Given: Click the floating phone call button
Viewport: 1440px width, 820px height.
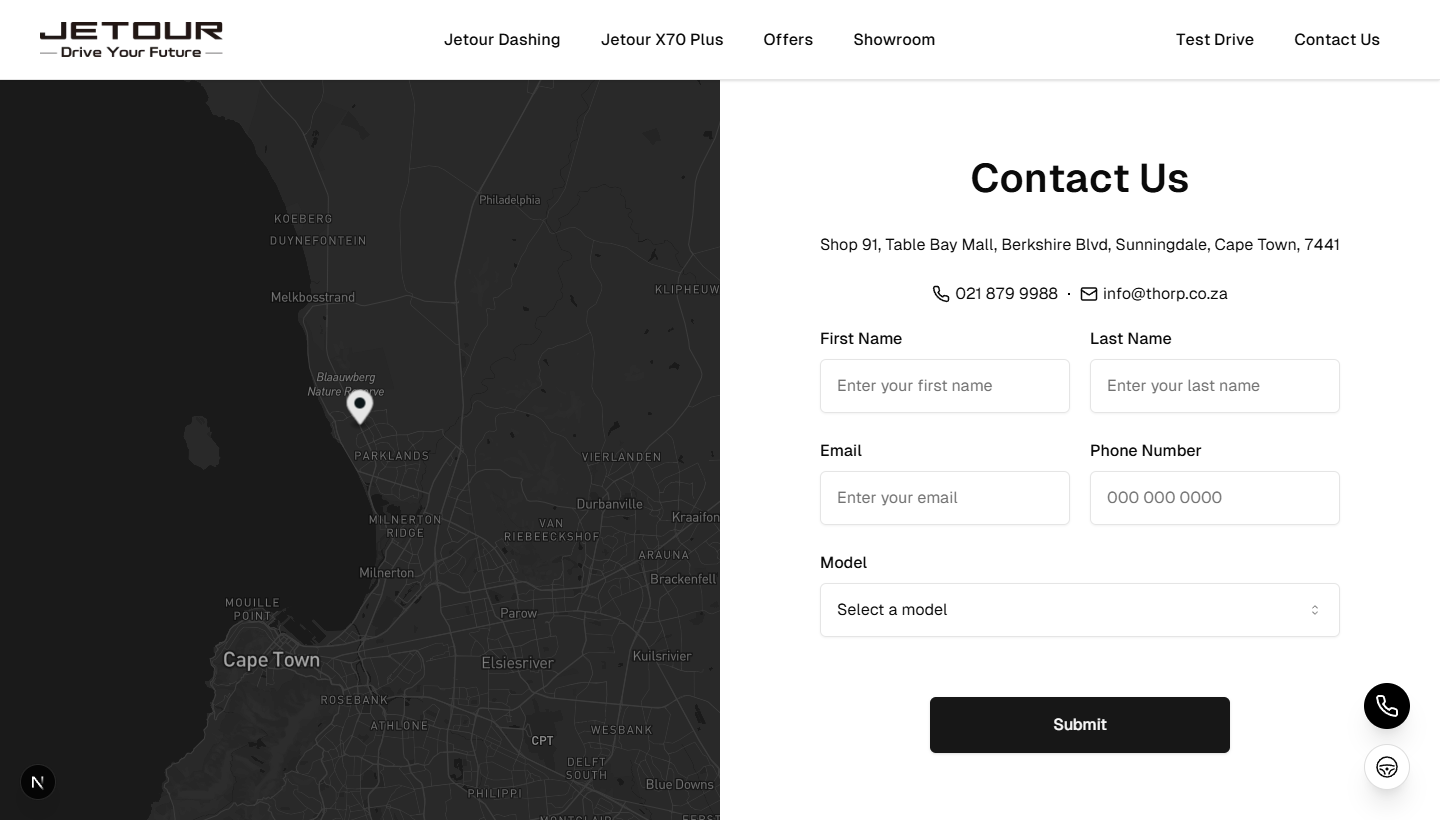Looking at the screenshot, I should coord(1387,706).
